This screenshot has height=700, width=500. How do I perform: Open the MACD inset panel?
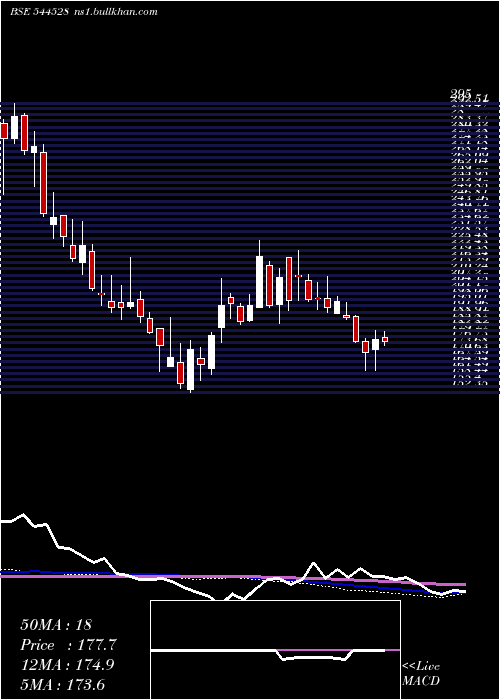tap(275, 650)
